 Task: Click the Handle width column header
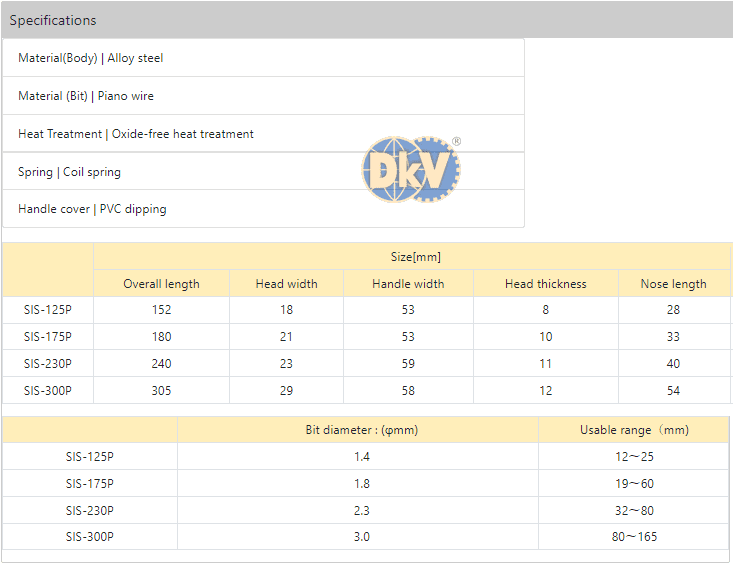(408, 284)
